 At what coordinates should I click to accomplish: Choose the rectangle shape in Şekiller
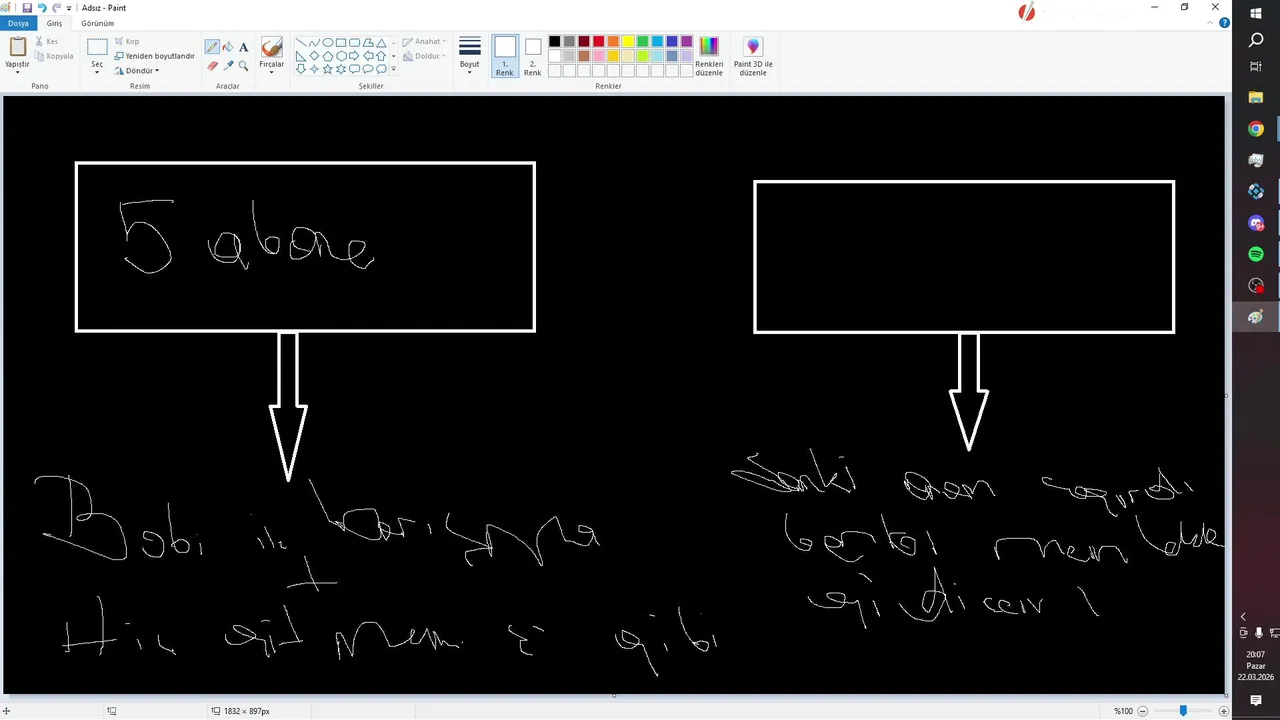pyautogui.click(x=341, y=43)
